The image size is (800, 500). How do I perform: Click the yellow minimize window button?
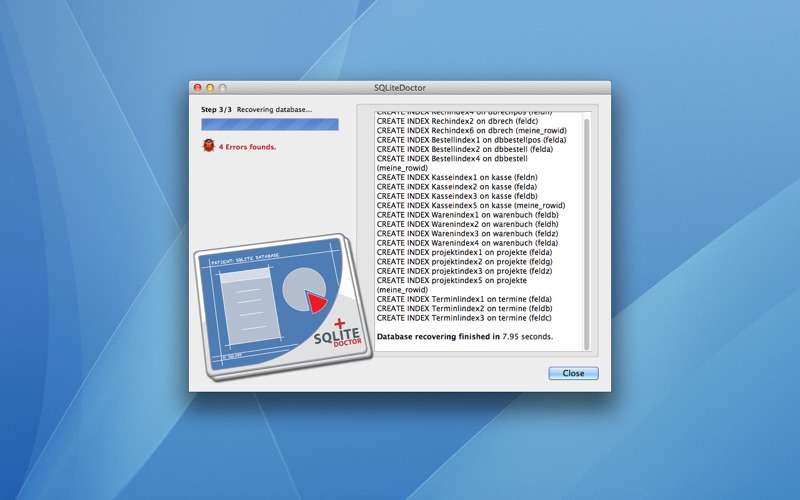pos(210,88)
